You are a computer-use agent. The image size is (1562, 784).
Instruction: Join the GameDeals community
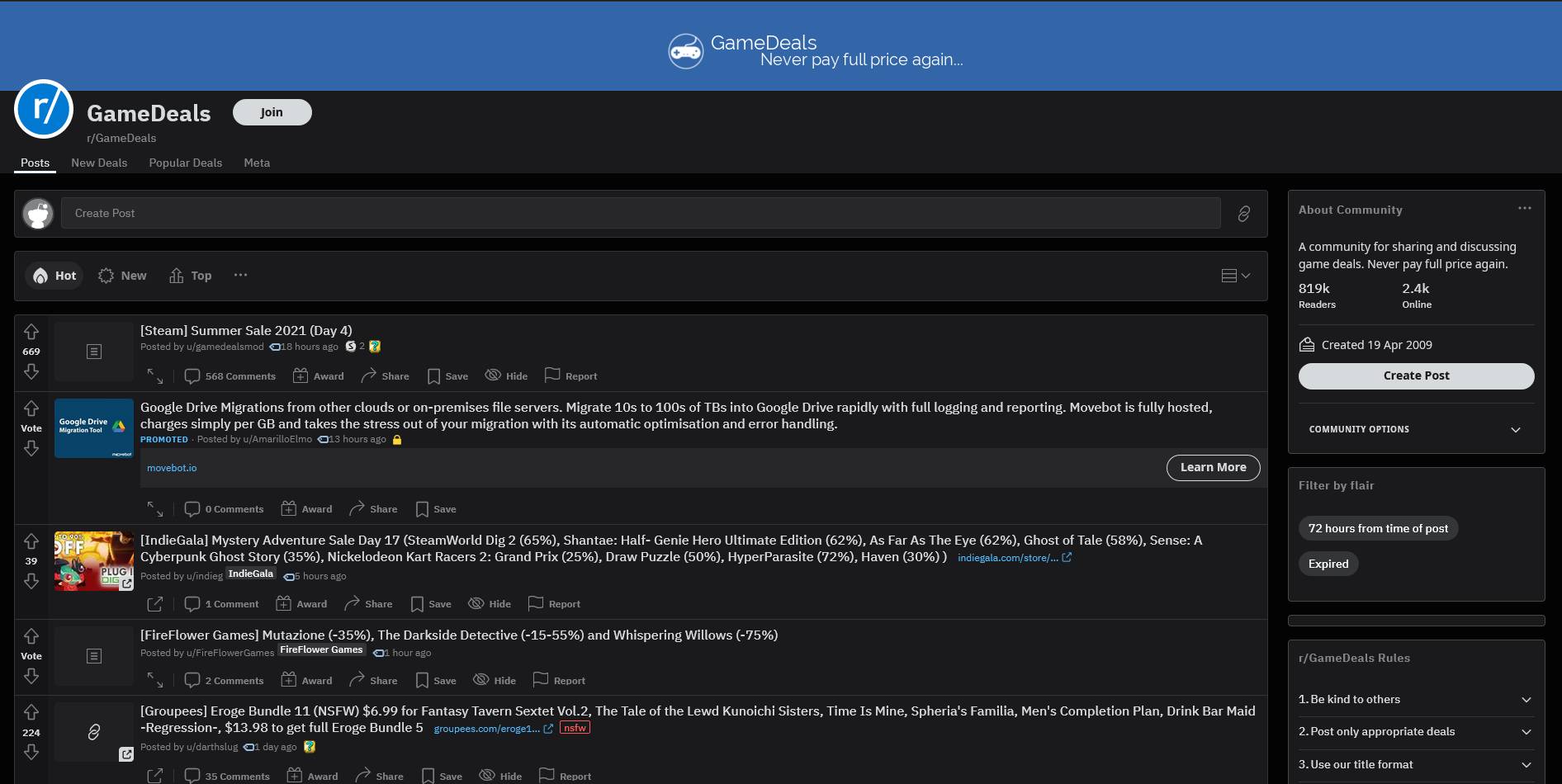click(x=272, y=112)
